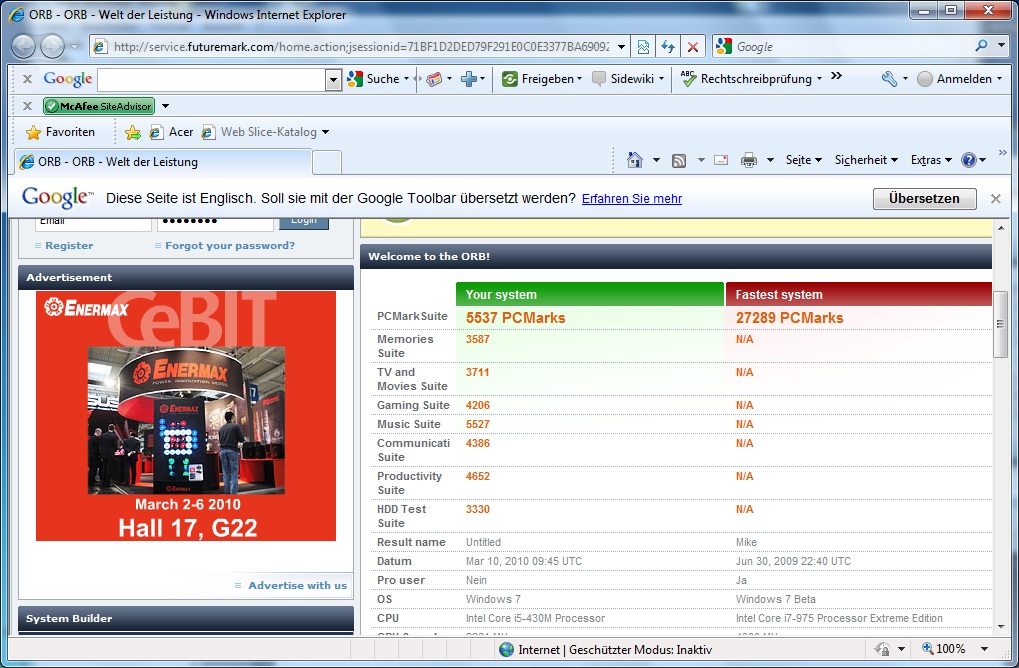Click the Advertise with us link
This screenshot has height=668, width=1019.
click(297, 585)
